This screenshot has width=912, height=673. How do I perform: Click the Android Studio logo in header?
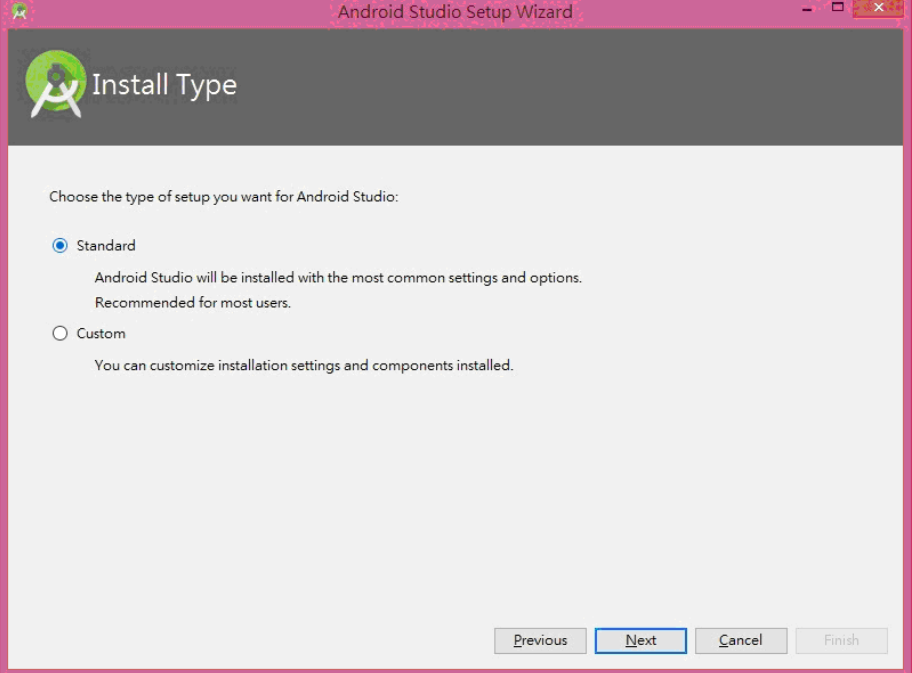[55, 84]
